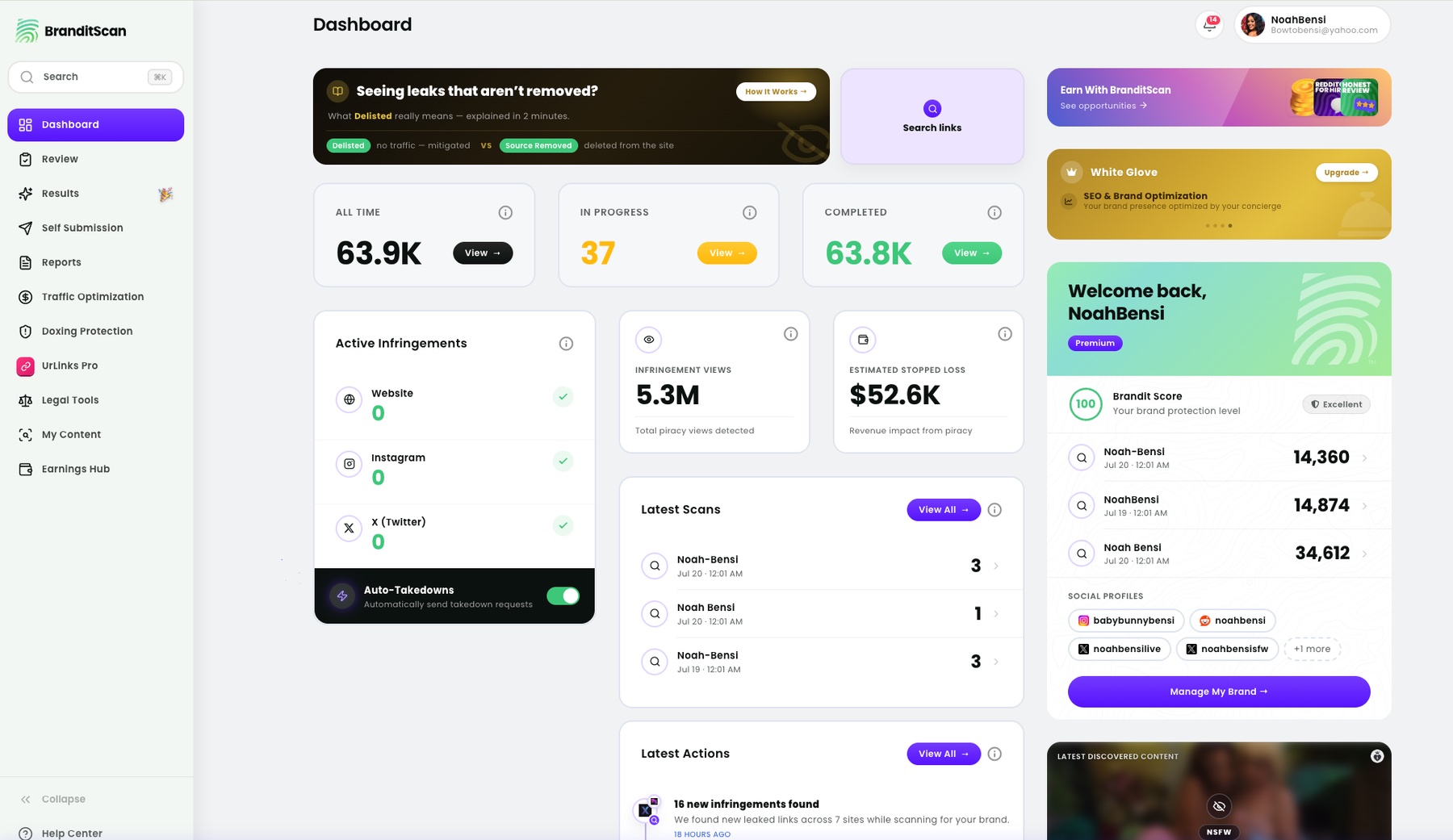Open the notifications bell icon
The height and width of the screenshot is (840, 1453).
[x=1209, y=24]
